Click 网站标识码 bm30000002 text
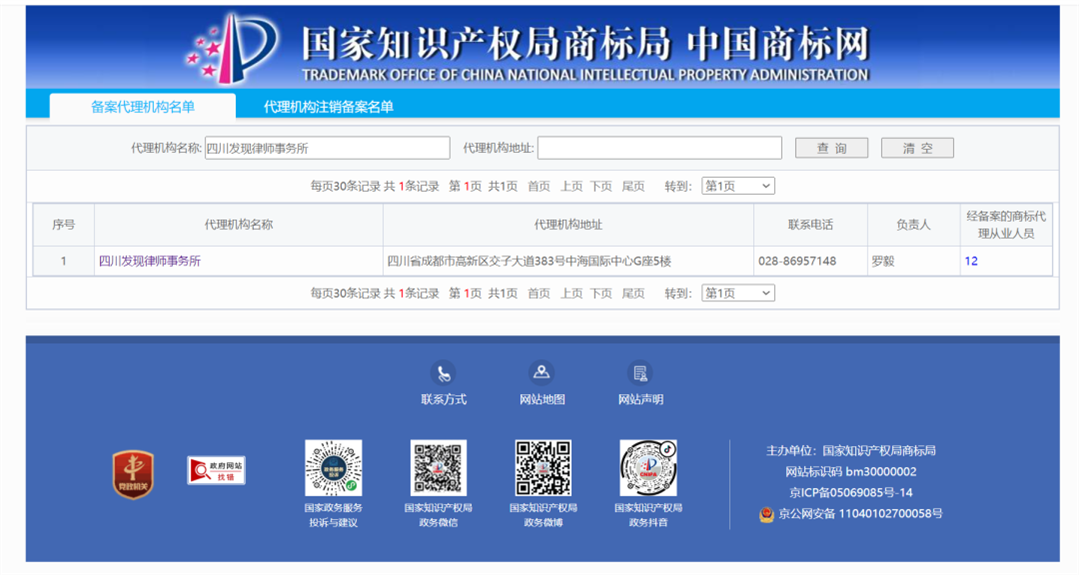The width and height of the screenshot is (1079, 575). point(851,472)
